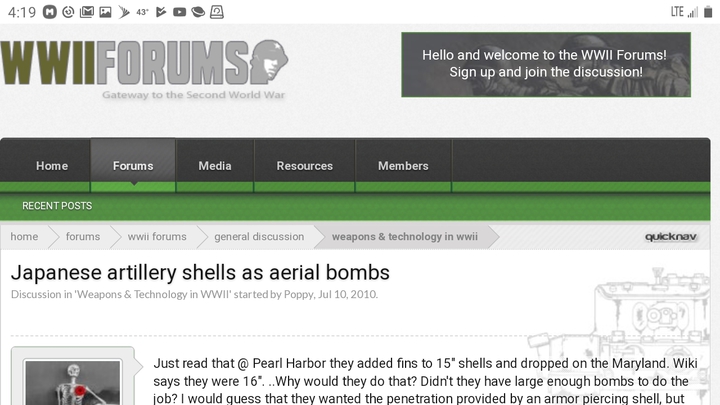Open the YouTube notification icon in status bar
The image size is (720, 405).
pos(180,12)
